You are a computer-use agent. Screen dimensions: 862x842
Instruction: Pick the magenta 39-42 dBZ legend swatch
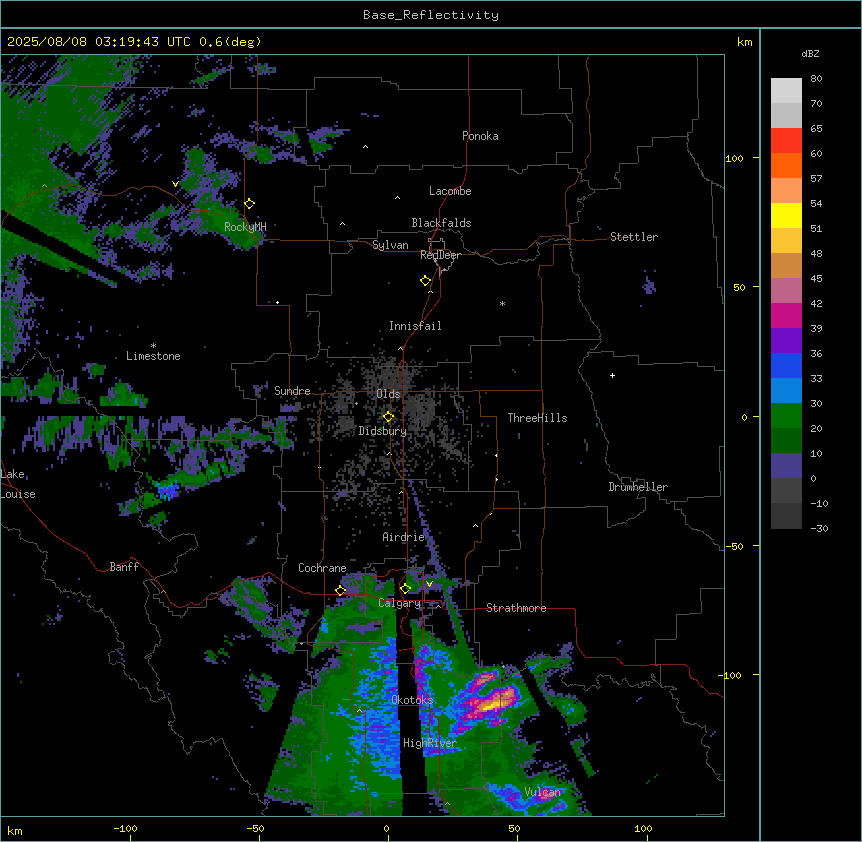pyautogui.click(x=786, y=315)
